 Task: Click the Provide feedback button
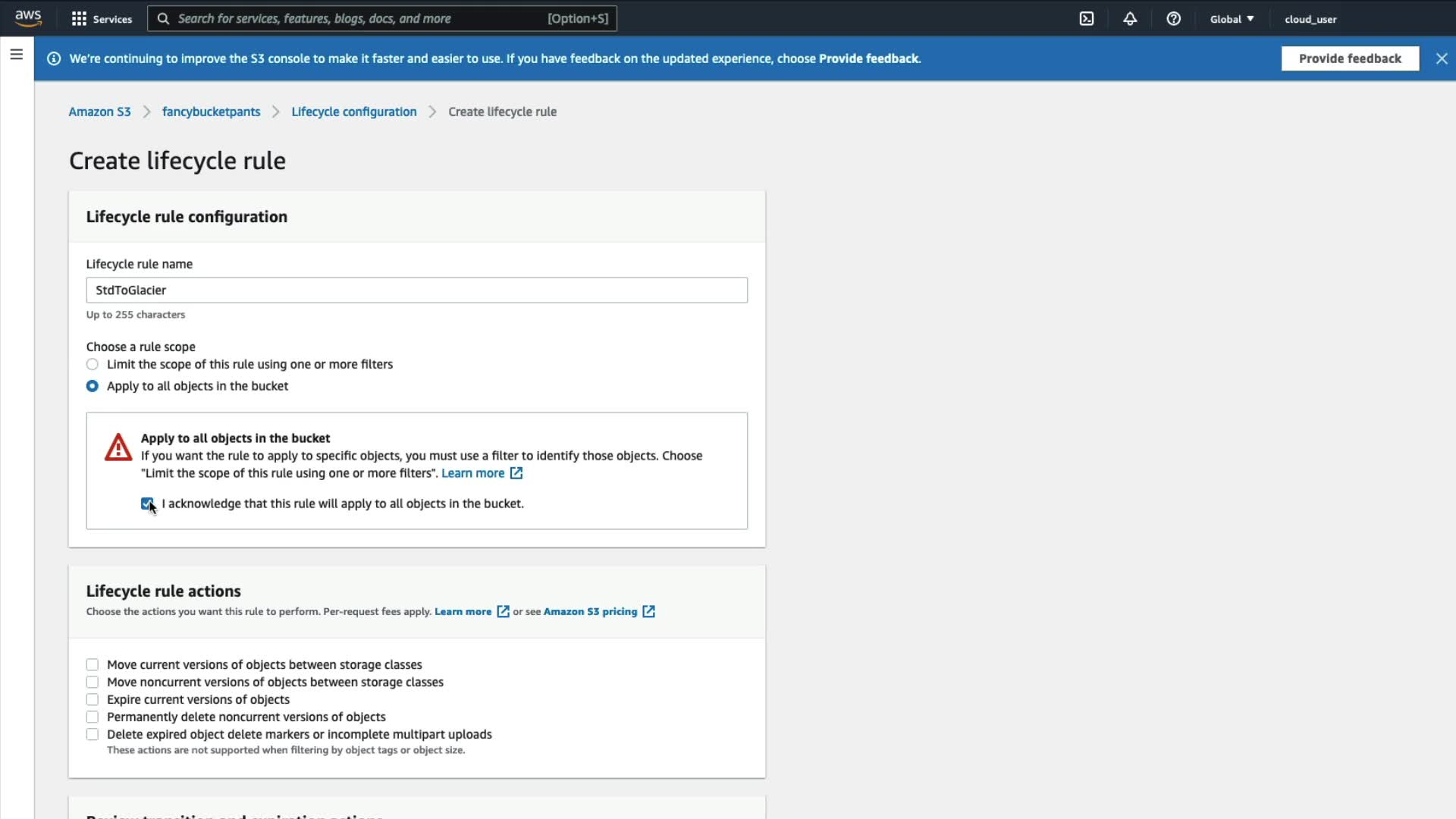click(1349, 58)
